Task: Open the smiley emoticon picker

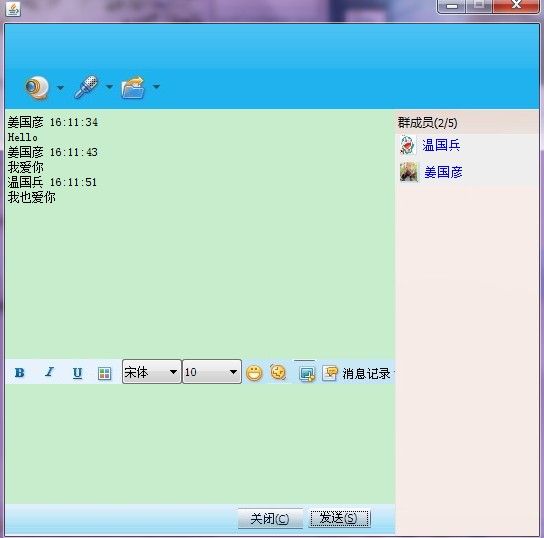Action: 254,373
